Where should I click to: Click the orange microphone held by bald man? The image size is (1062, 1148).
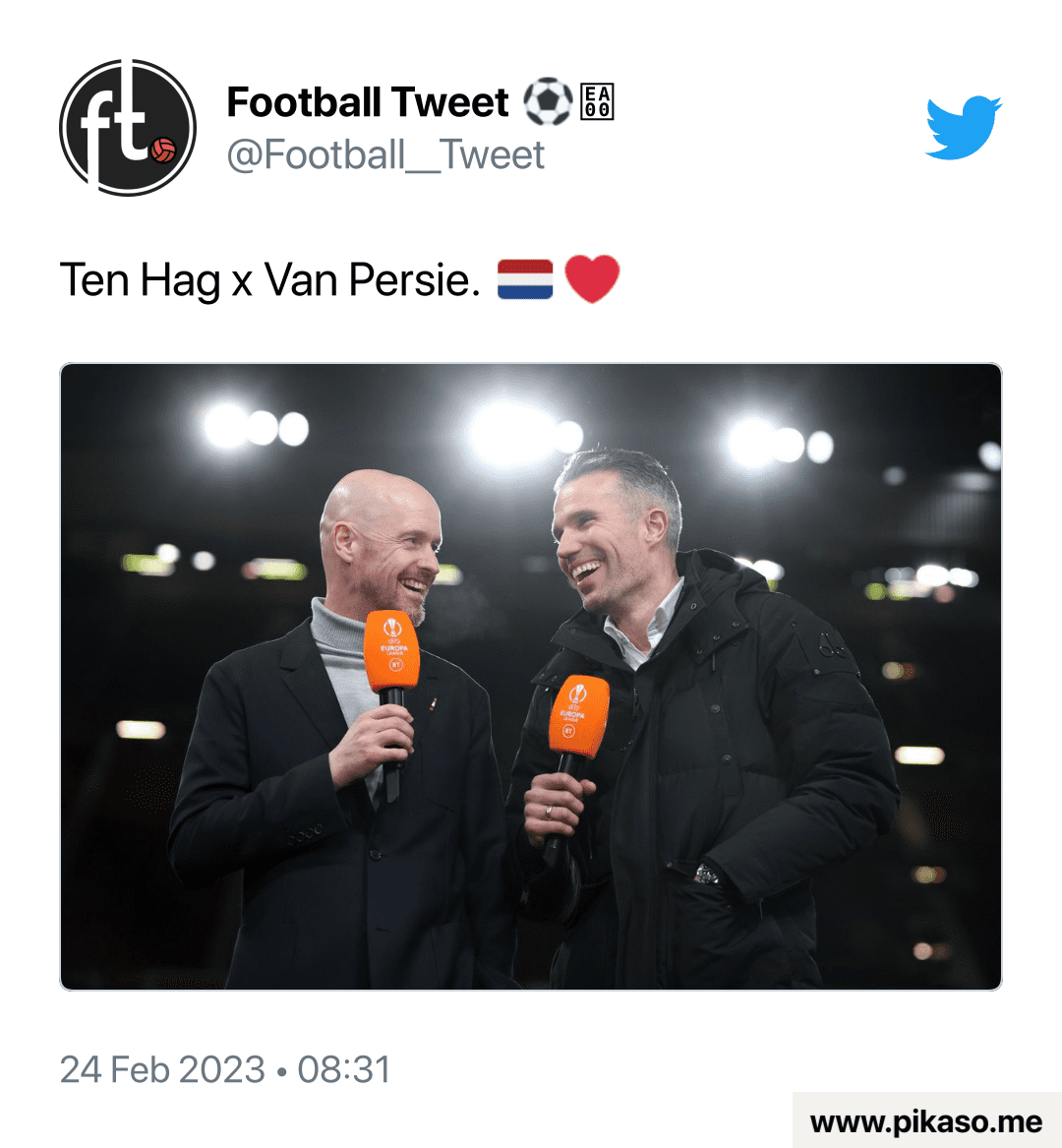[x=391, y=651]
